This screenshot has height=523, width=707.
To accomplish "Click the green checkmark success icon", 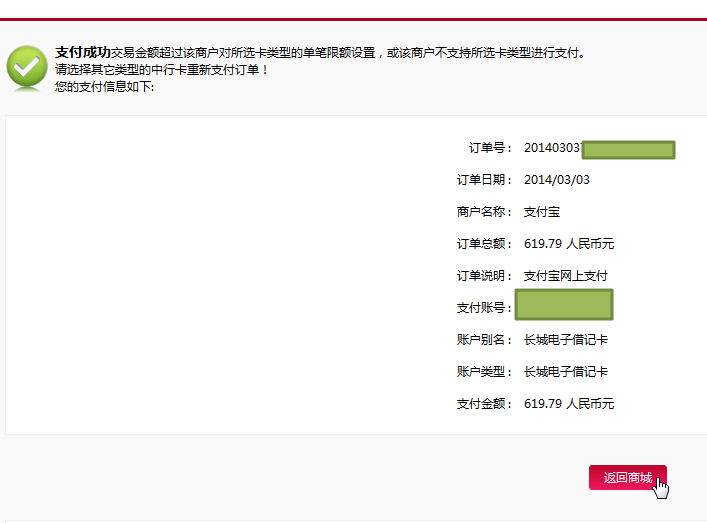I will (x=26, y=66).
